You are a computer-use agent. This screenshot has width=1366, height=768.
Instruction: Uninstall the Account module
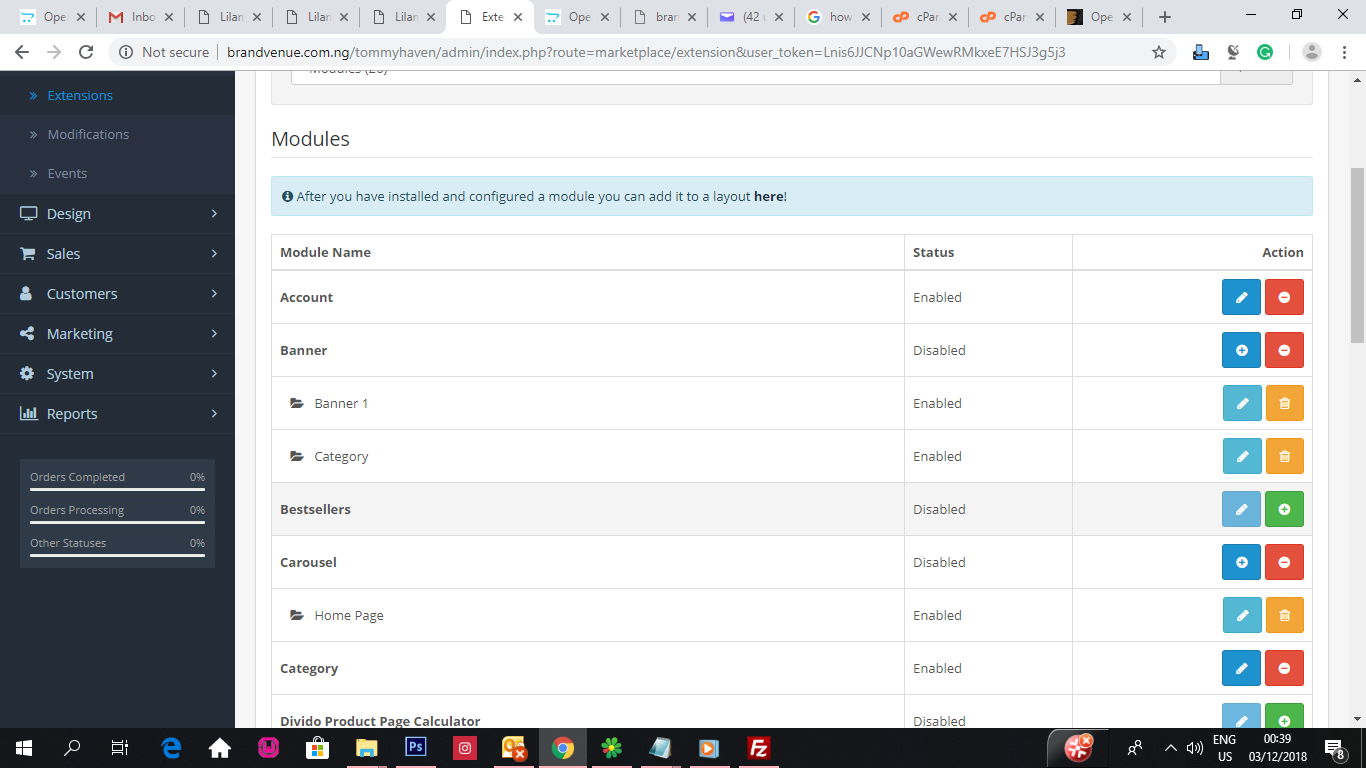coord(1284,297)
